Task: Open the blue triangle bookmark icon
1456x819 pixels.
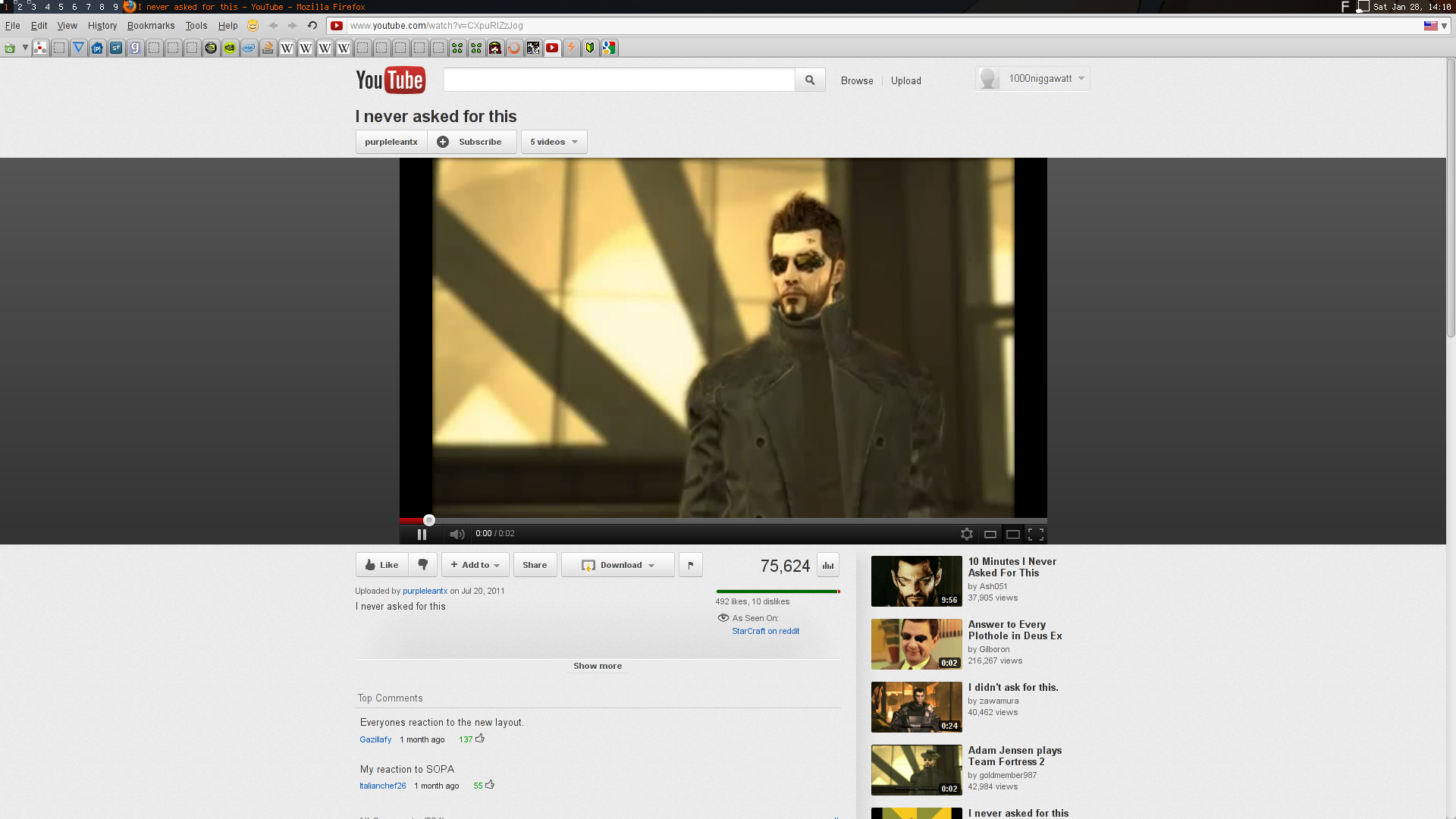Action: (78, 48)
